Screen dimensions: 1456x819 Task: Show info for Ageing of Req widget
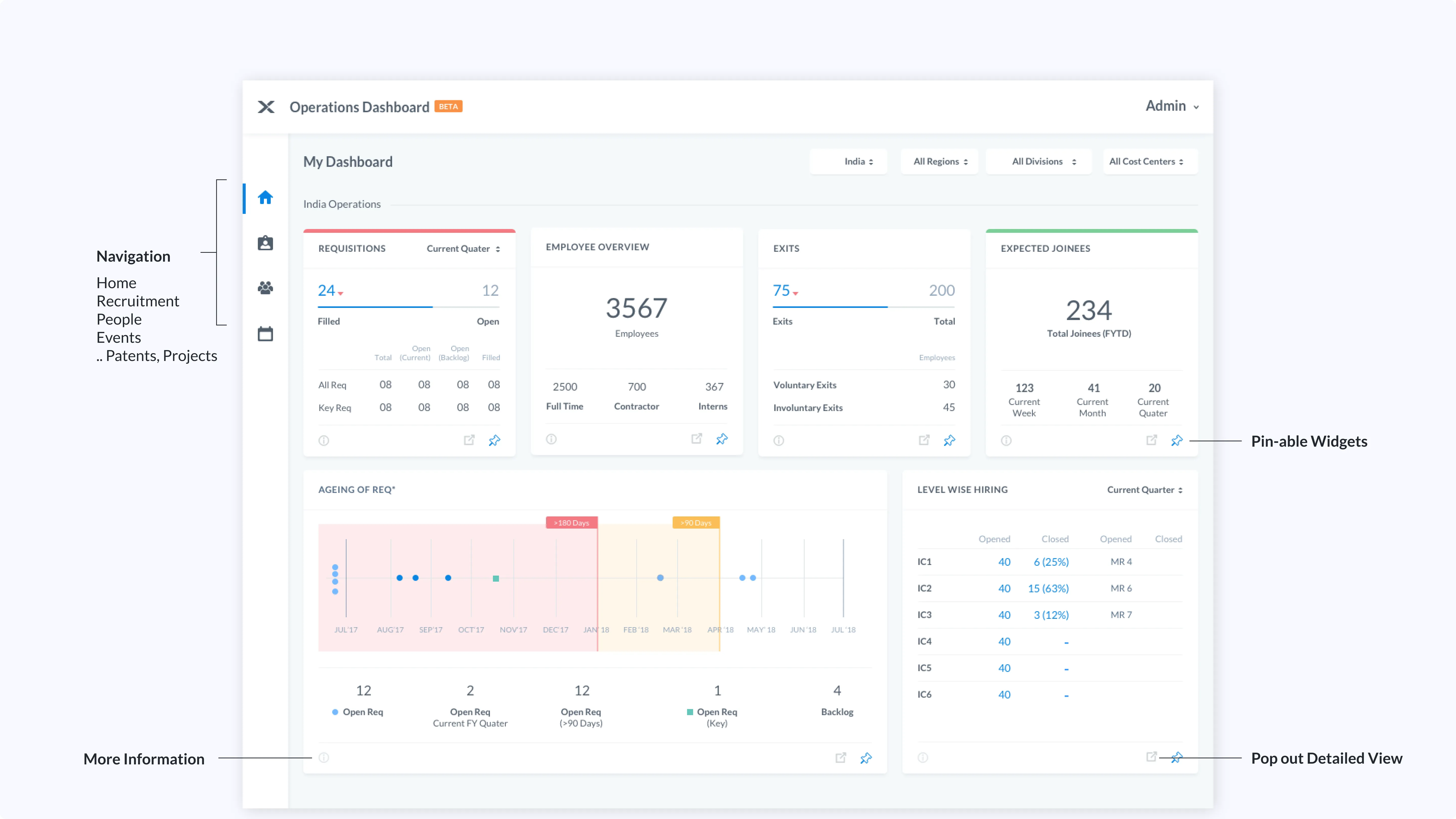tap(323, 757)
